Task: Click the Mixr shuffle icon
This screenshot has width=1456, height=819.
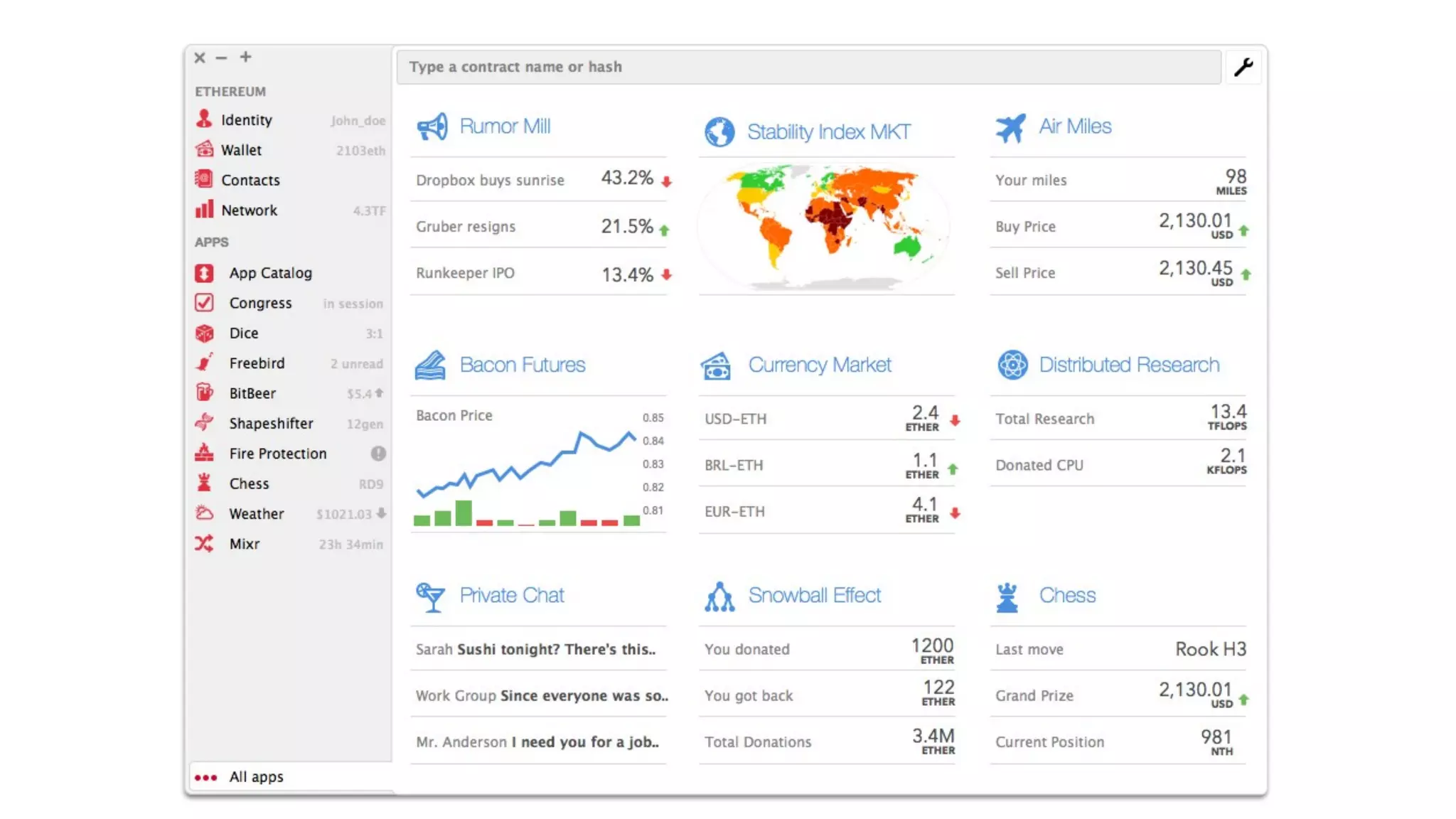Action: 204,544
